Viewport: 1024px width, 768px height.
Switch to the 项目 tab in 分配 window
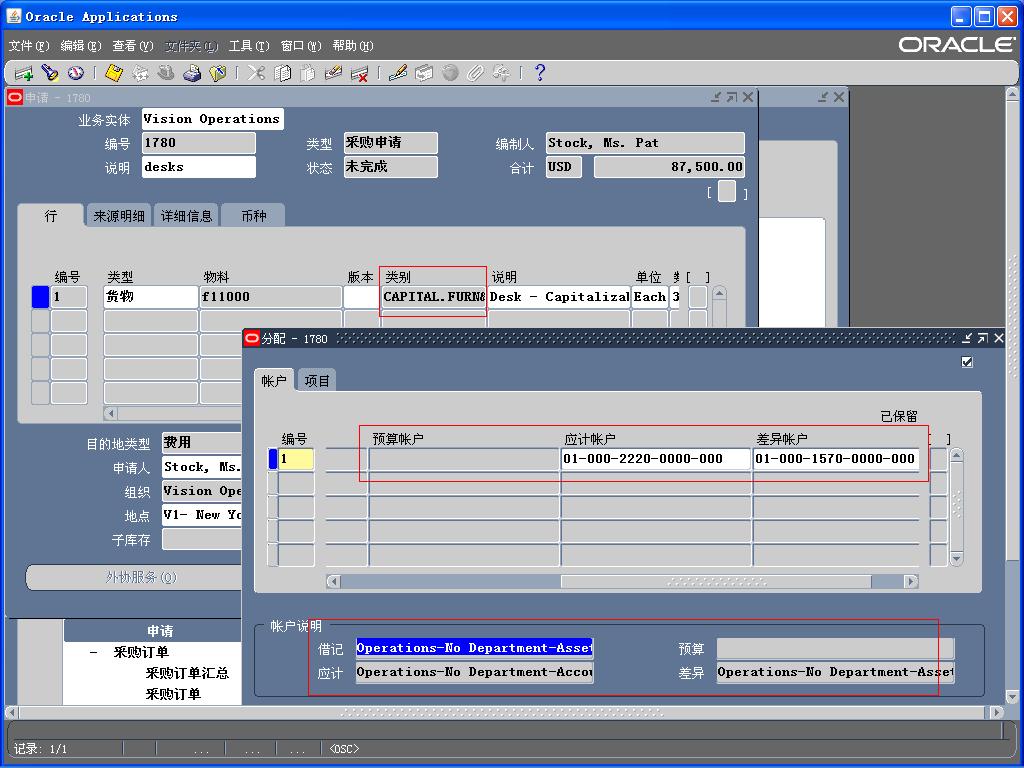[x=317, y=381]
